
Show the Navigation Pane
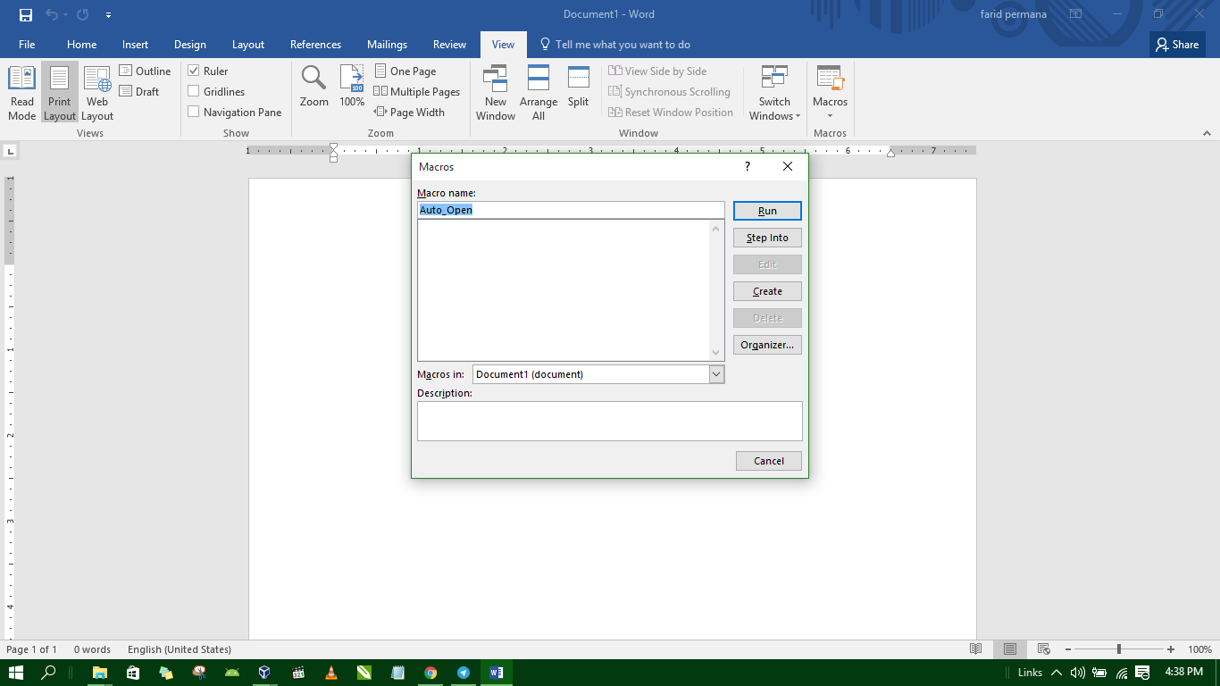coord(193,111)
